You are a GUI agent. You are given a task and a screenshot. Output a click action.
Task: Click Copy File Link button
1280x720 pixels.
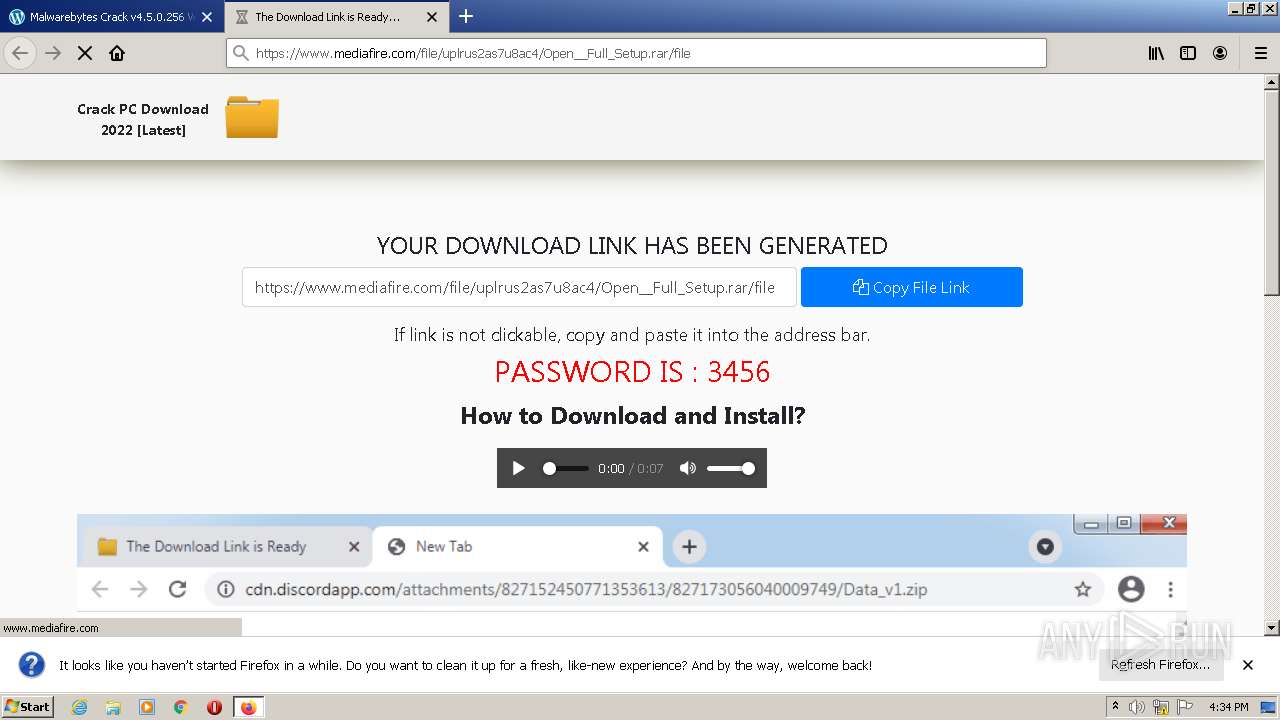[x=911, y=287]
